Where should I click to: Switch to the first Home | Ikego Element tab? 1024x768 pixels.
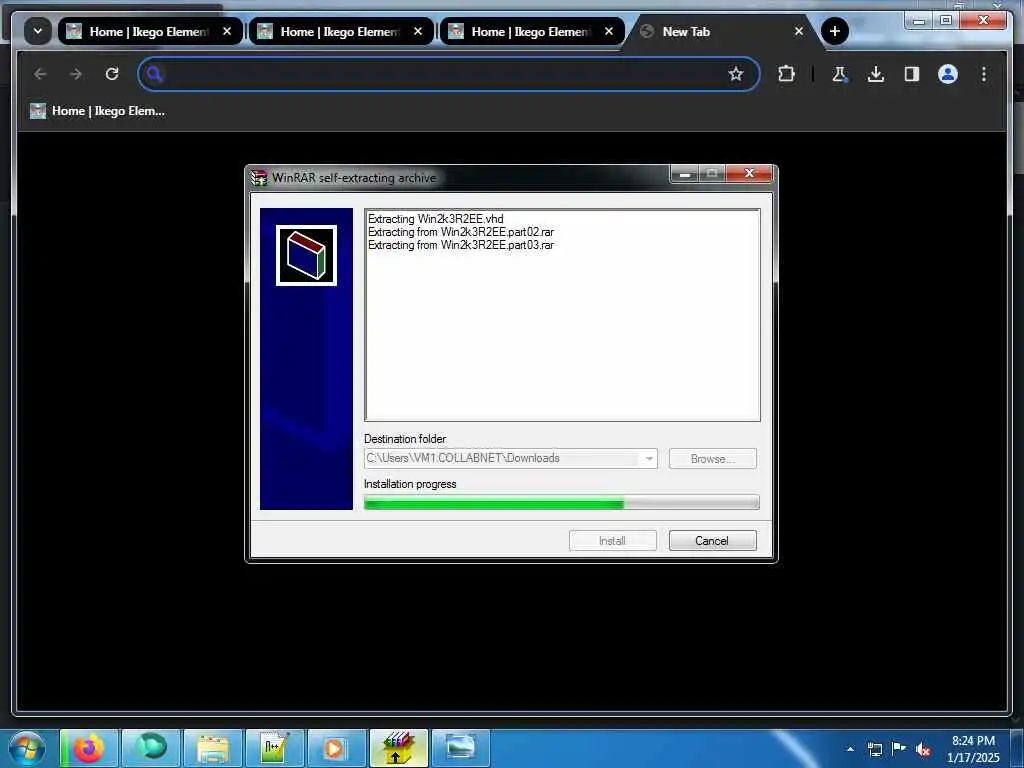pos(150,31)
